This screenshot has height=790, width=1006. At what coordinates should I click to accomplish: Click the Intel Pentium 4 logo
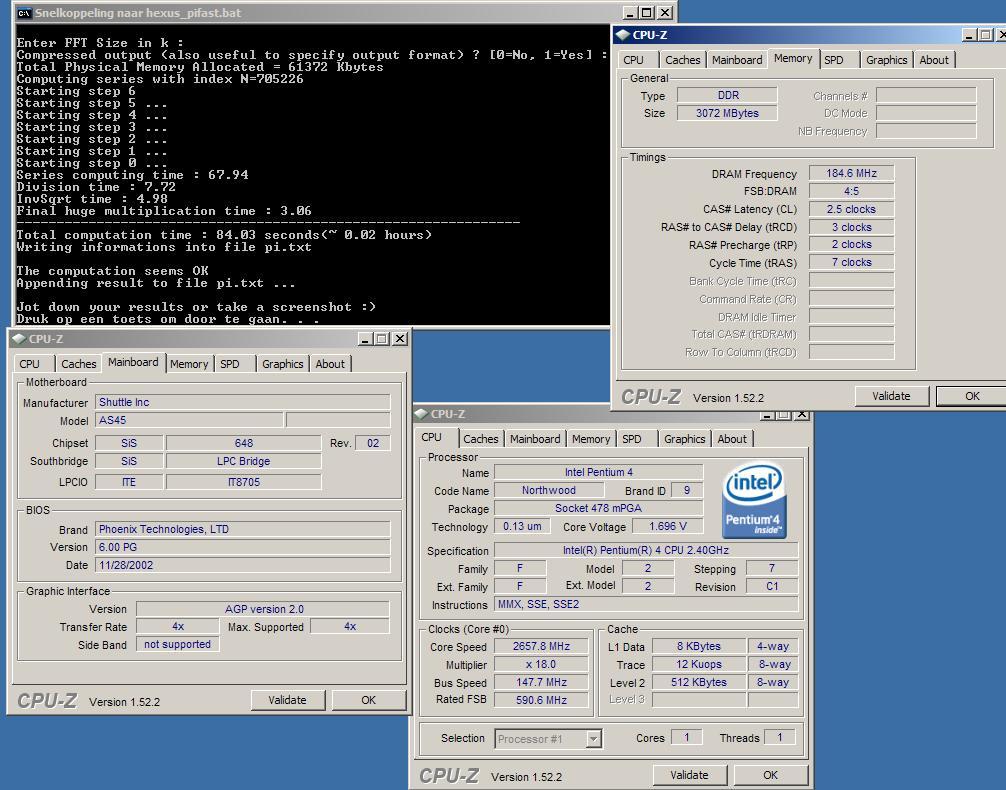pyautogui.click(x=754, y=501)
